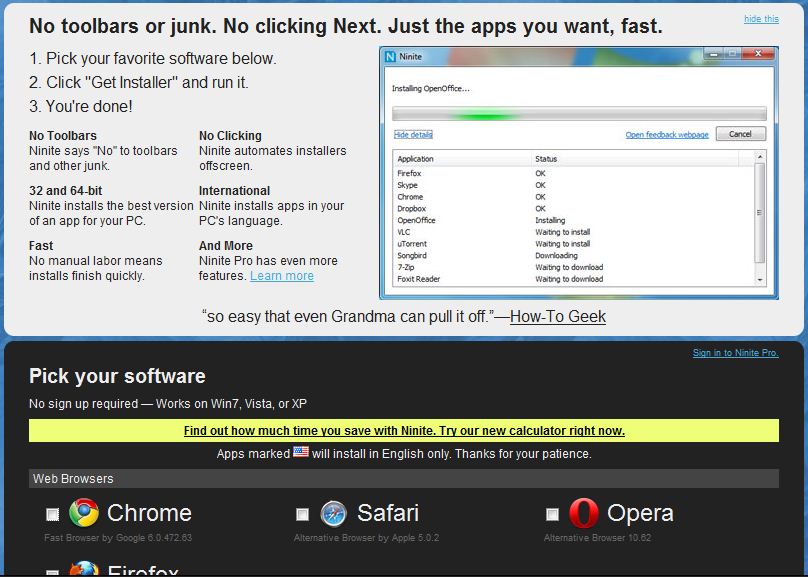Click the Firefox icon at the bottom
This screenshot has width=808, height=577.
[x=85, y=570]
